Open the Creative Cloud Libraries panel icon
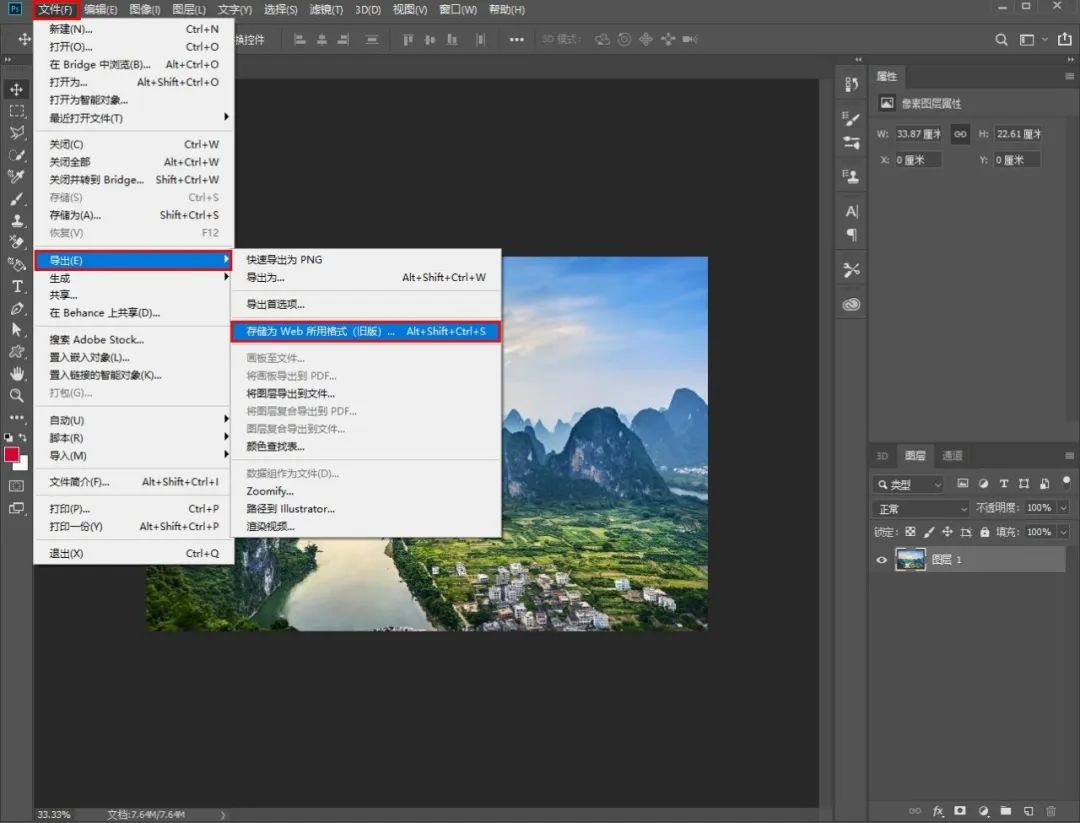 click(851, 304)
